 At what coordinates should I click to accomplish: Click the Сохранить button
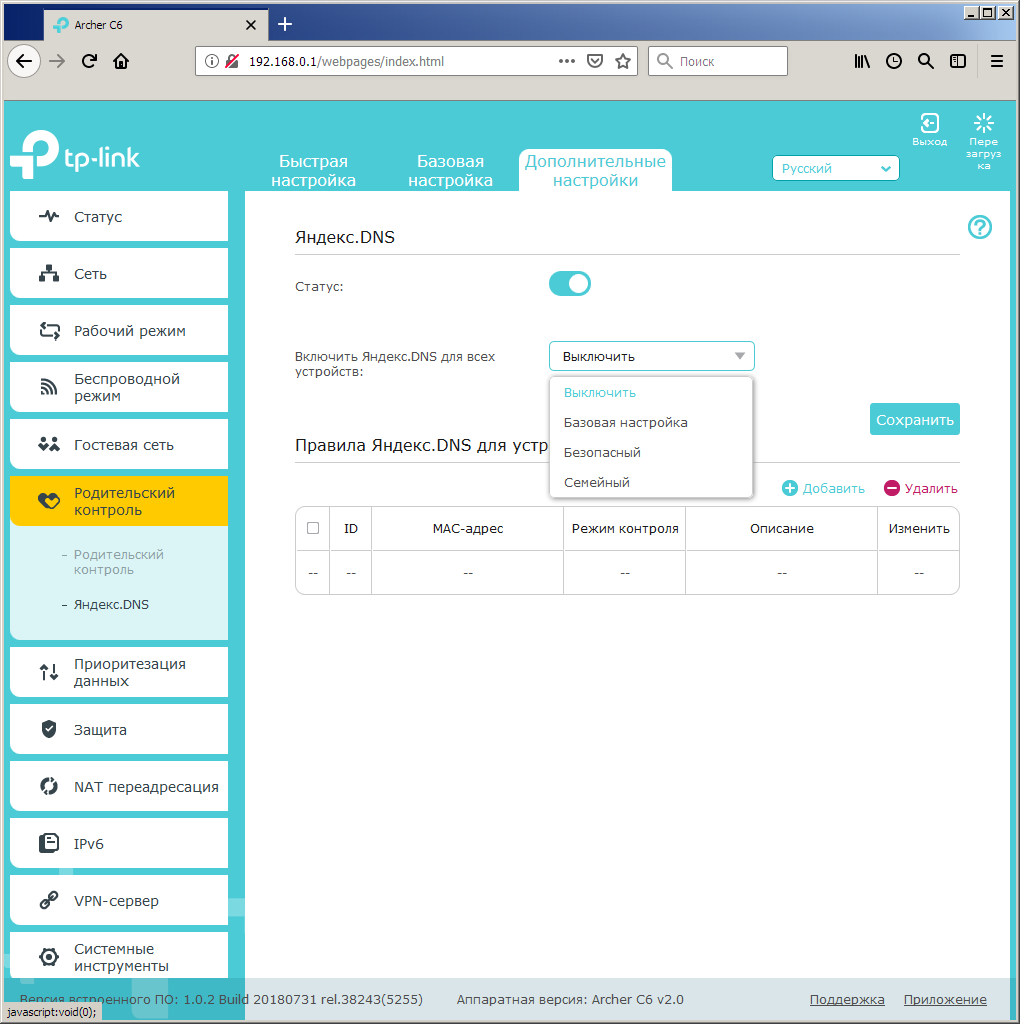[914, 419]
